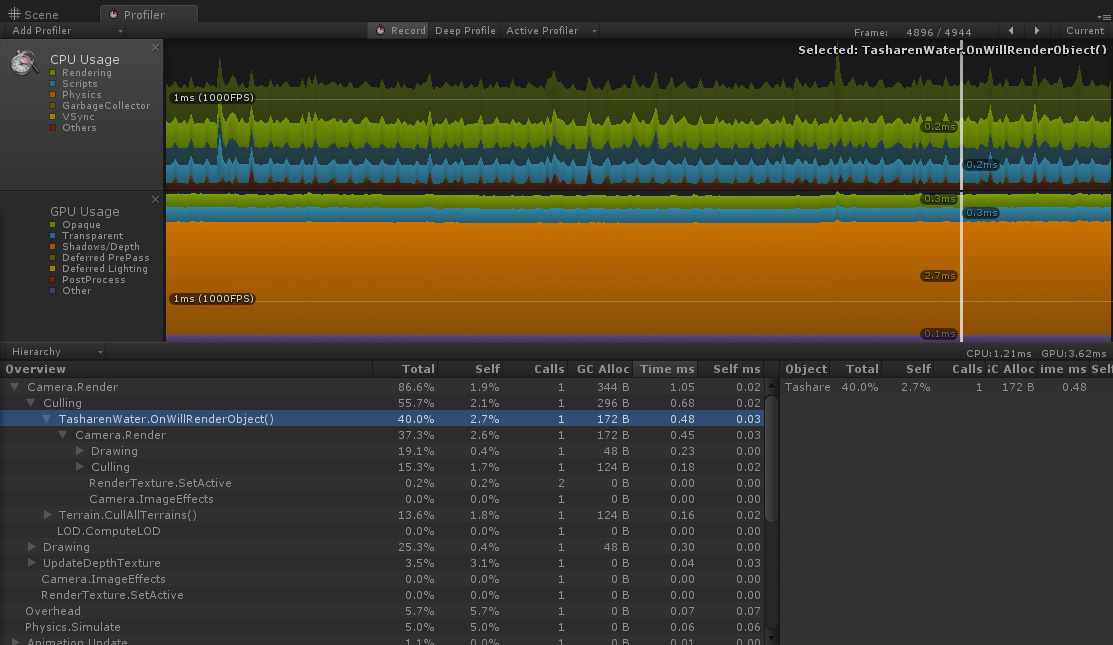Open the Hierarchy view dropdown

[56, 352]
